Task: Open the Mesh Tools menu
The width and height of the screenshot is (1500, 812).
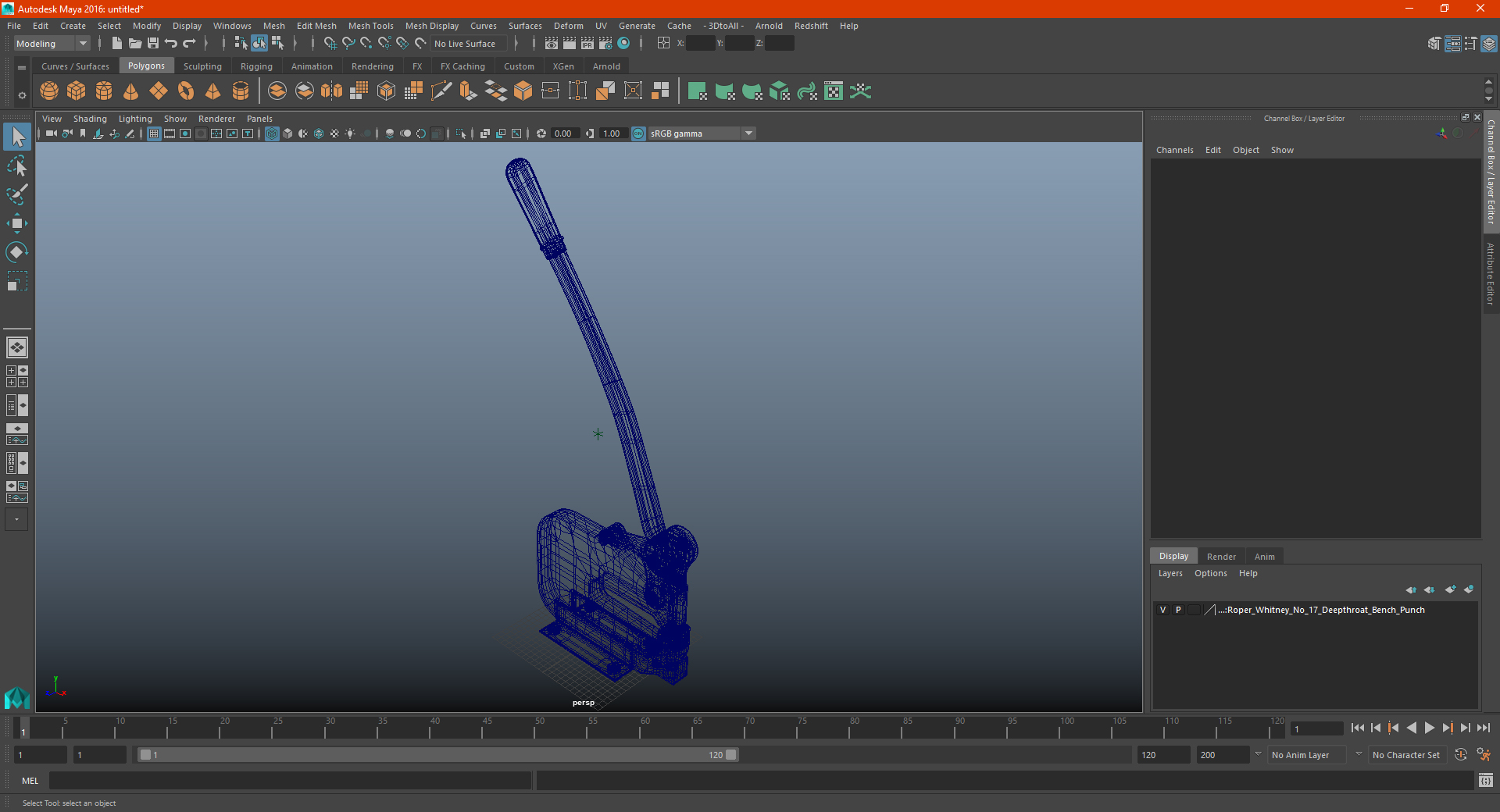Action: click(x=370, y=26)
